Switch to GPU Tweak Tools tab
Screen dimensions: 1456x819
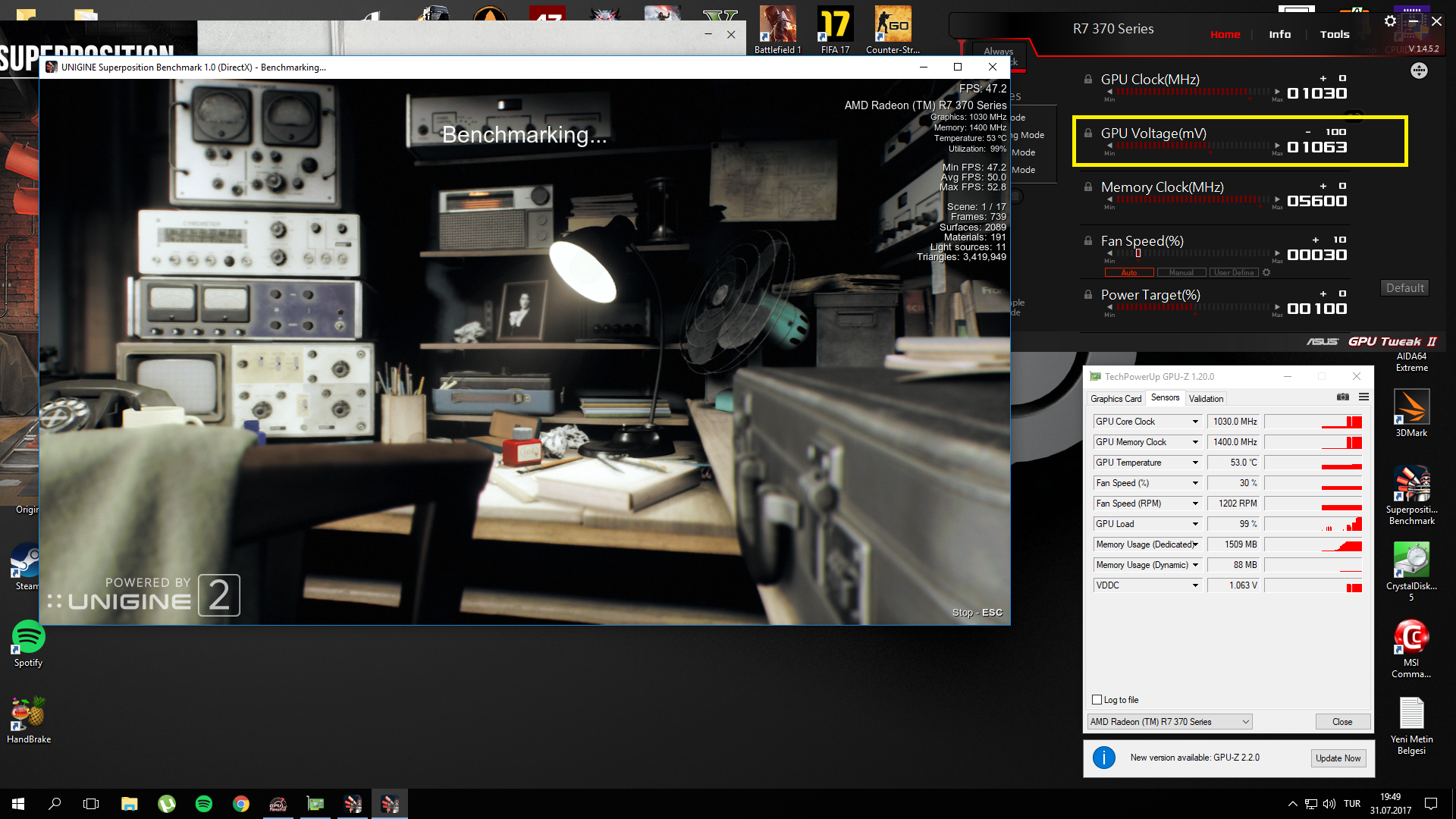click(1335, 34)
